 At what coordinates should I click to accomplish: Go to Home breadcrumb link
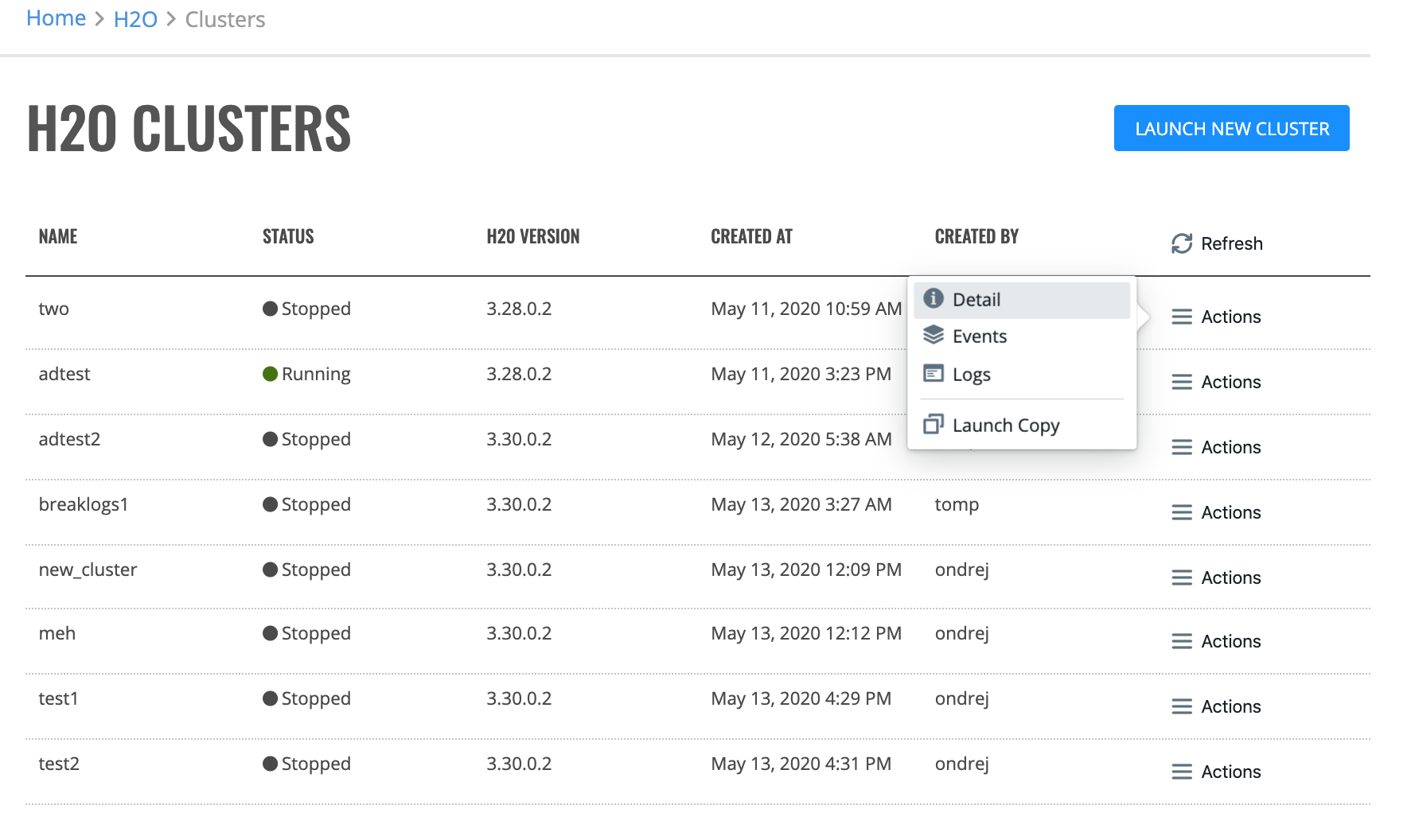(x=56, y=18)
